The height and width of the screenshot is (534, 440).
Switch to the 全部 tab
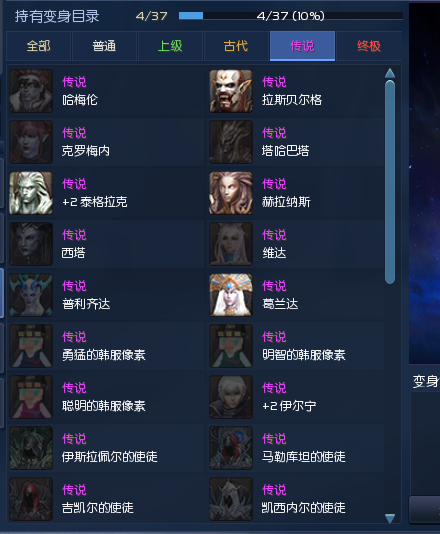click(38, 46)
